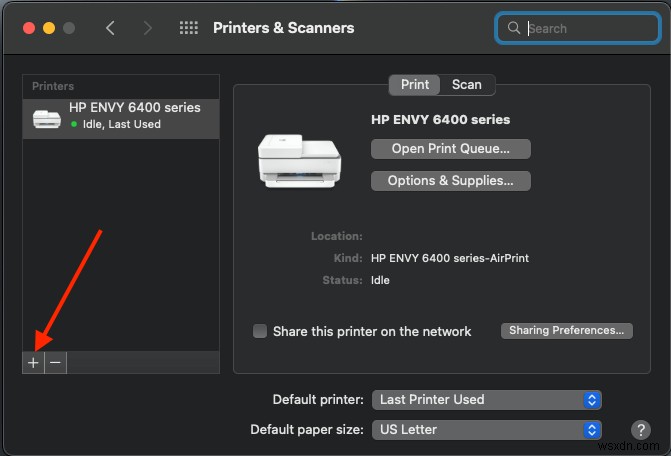Click the magnifier icon in search field
The height and width of the screenshot is (456, 671).
[x=514, y=29]
